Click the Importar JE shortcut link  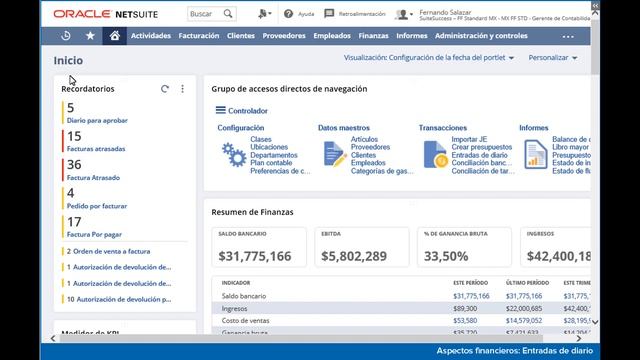point(469,139)
